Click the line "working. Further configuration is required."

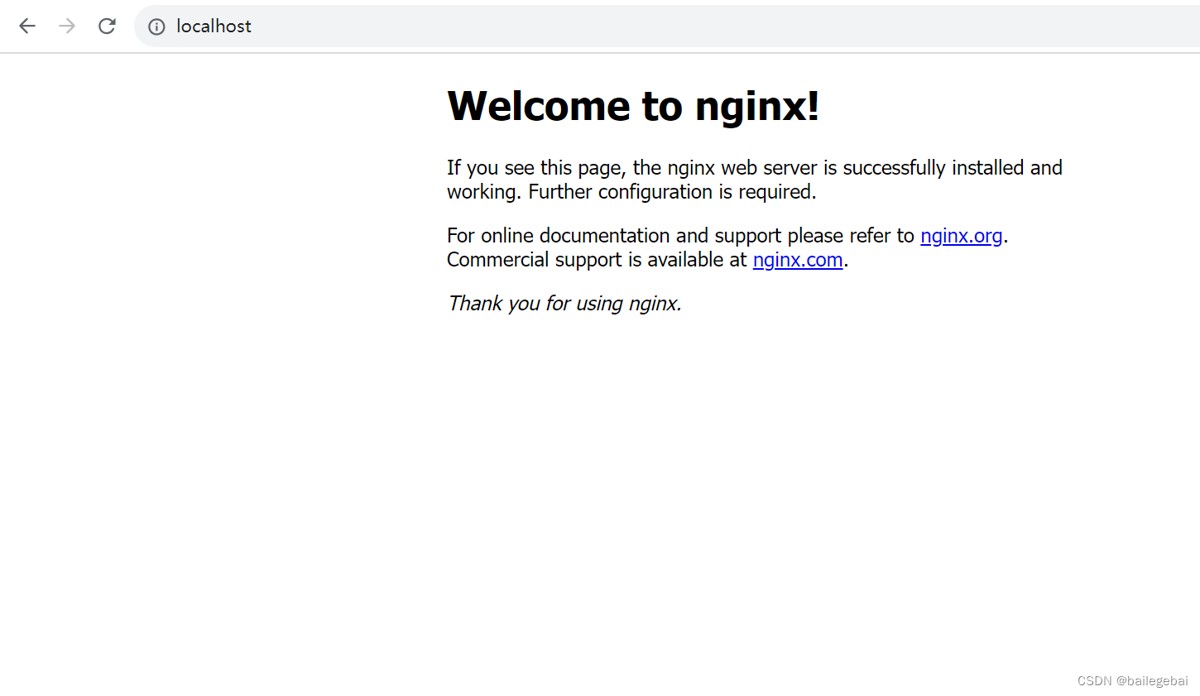pos(631,192)
